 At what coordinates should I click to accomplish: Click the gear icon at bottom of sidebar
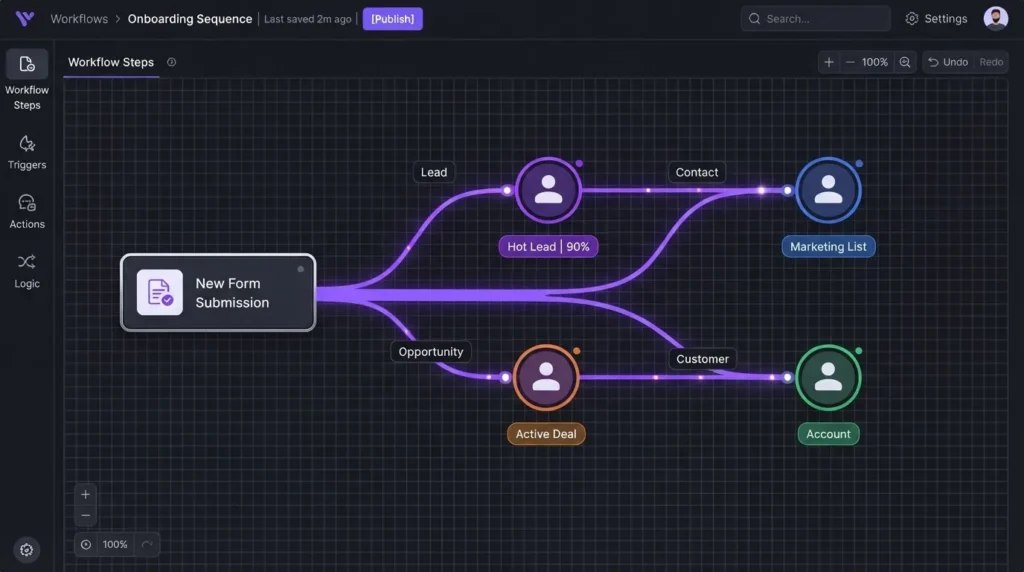26,550
